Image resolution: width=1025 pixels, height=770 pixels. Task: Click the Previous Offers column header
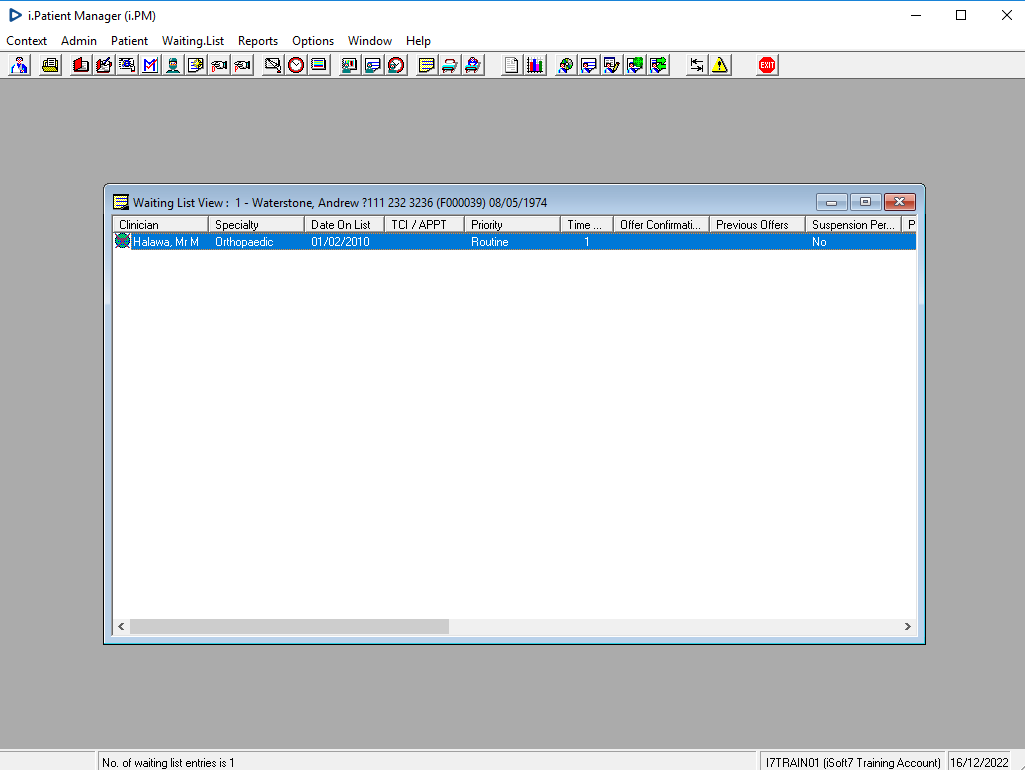[757, 225]
